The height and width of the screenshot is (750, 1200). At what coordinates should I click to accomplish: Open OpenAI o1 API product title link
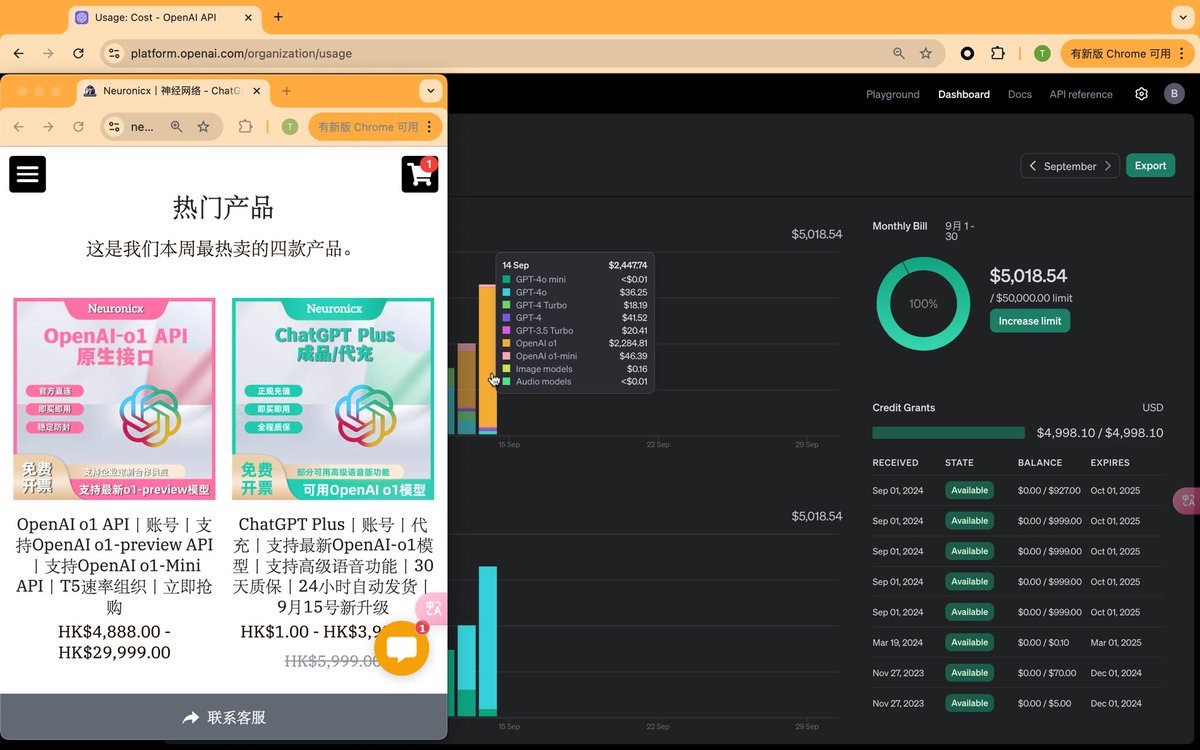point(114,566)
